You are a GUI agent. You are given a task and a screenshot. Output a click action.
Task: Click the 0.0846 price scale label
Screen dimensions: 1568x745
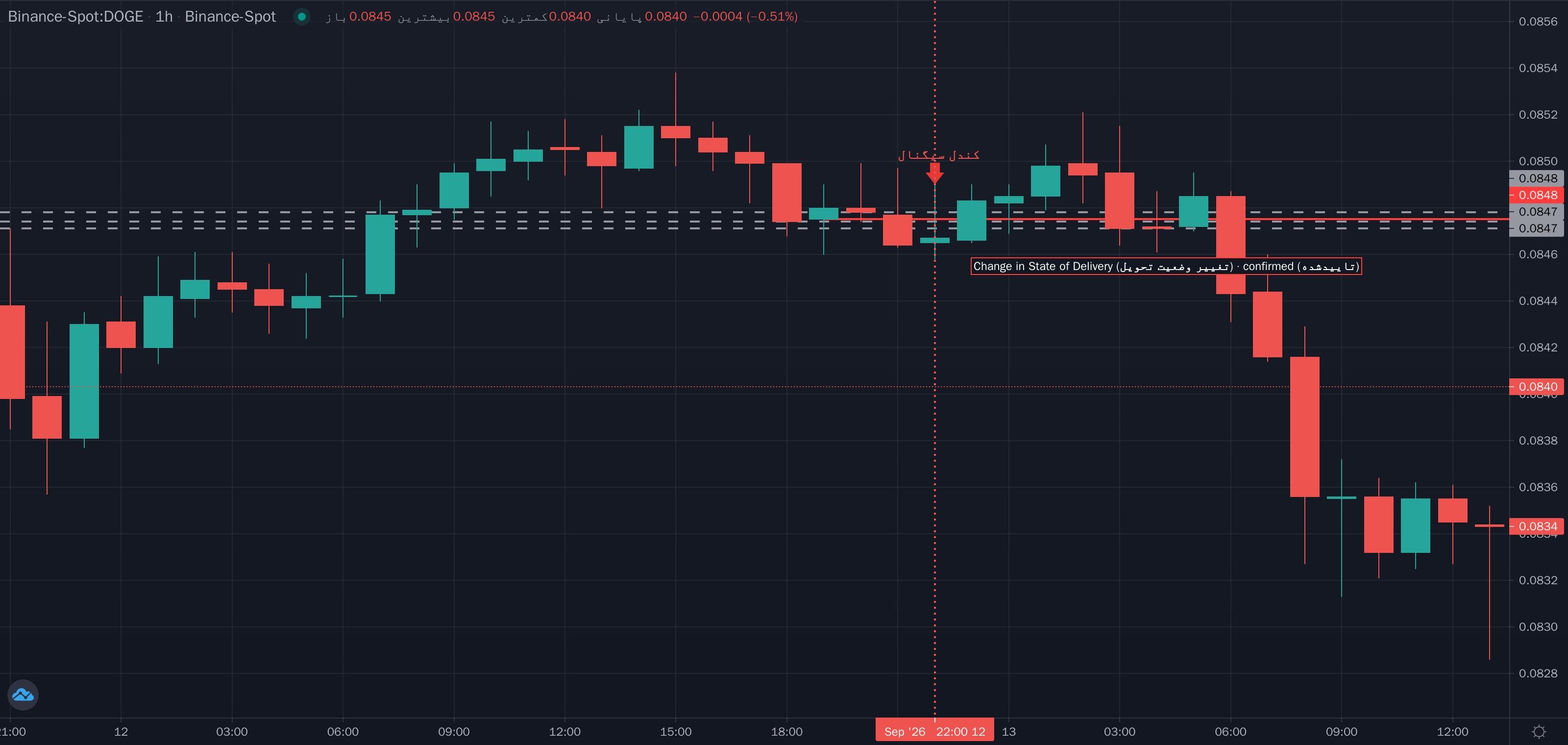1538,254
